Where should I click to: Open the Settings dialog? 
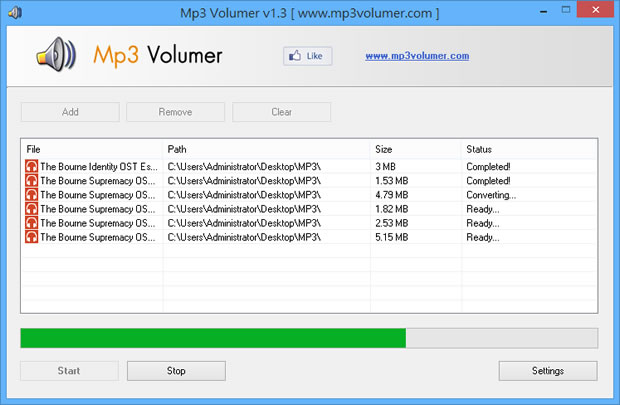547,371
